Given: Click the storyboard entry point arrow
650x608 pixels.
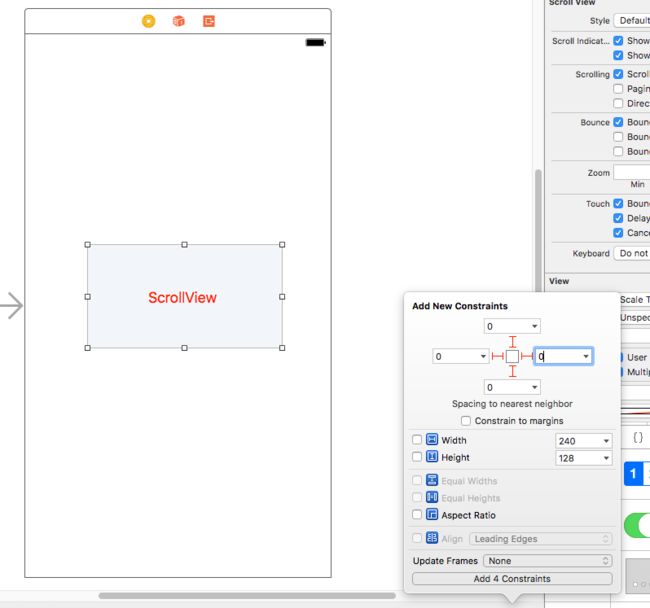Looking at the screenshot, I should click(x=12, y=306).
